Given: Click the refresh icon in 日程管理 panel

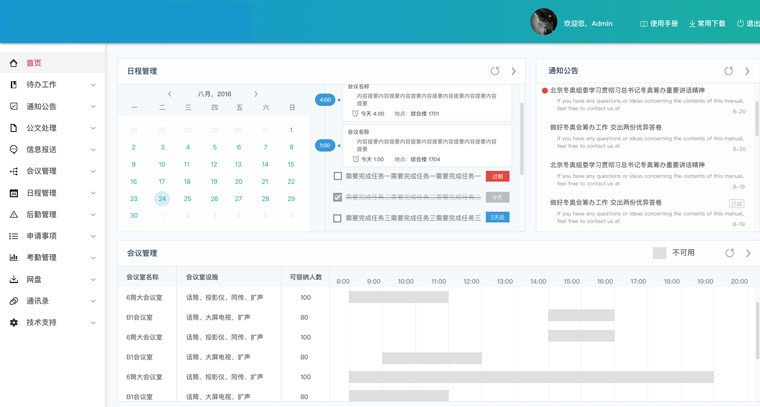Looking at the screenshot, I should click(495, 71).
